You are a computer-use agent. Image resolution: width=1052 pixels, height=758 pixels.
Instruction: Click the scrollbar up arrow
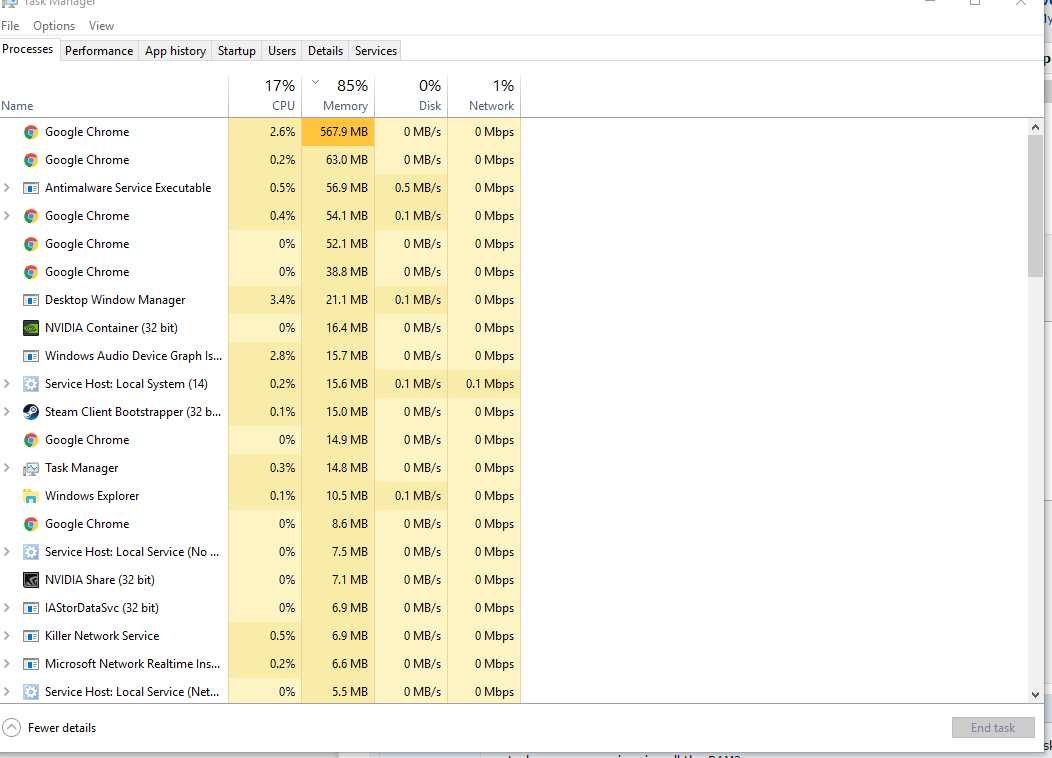[1035, 127]
